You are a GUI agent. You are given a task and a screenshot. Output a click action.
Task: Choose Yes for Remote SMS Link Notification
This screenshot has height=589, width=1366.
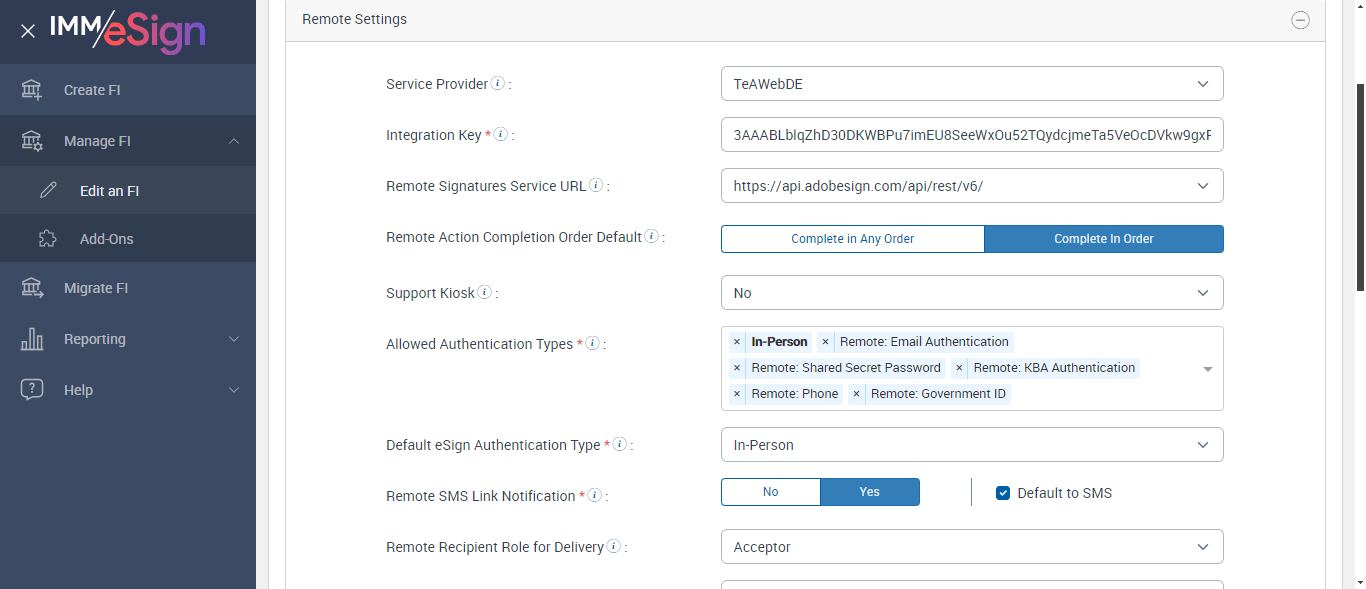tap(869, 492)
